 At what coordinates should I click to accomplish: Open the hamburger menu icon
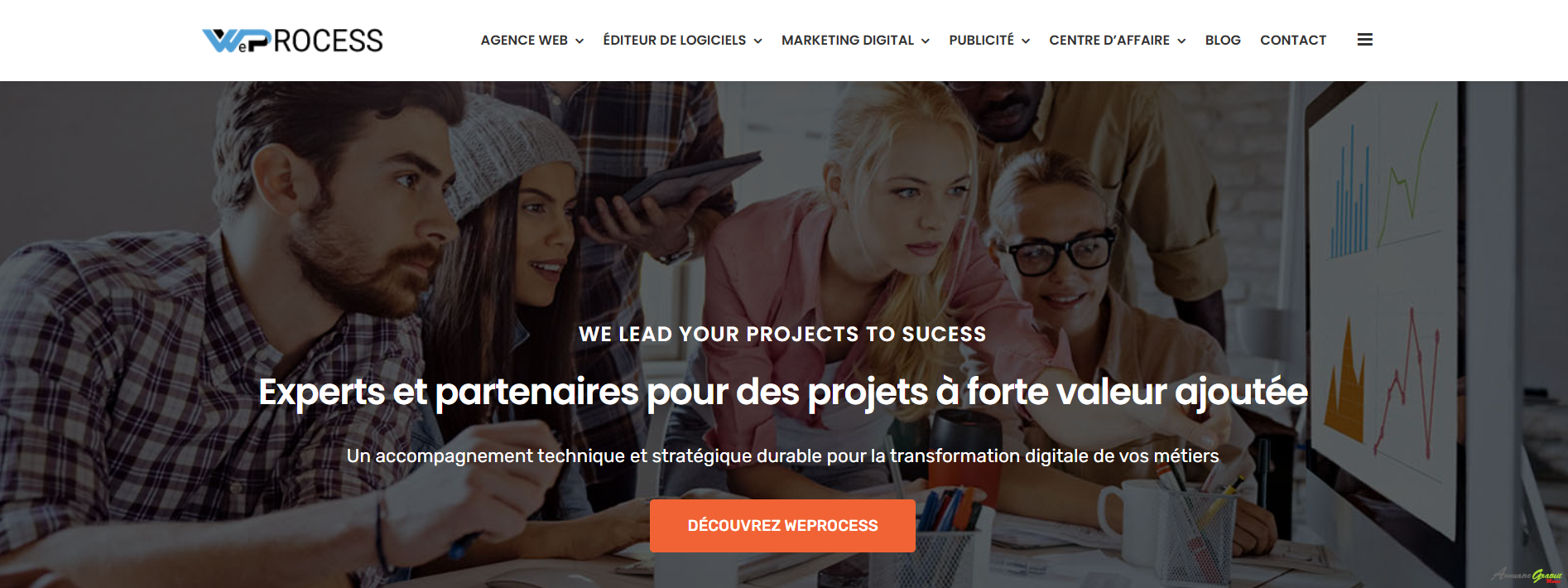coord(1365,40)
